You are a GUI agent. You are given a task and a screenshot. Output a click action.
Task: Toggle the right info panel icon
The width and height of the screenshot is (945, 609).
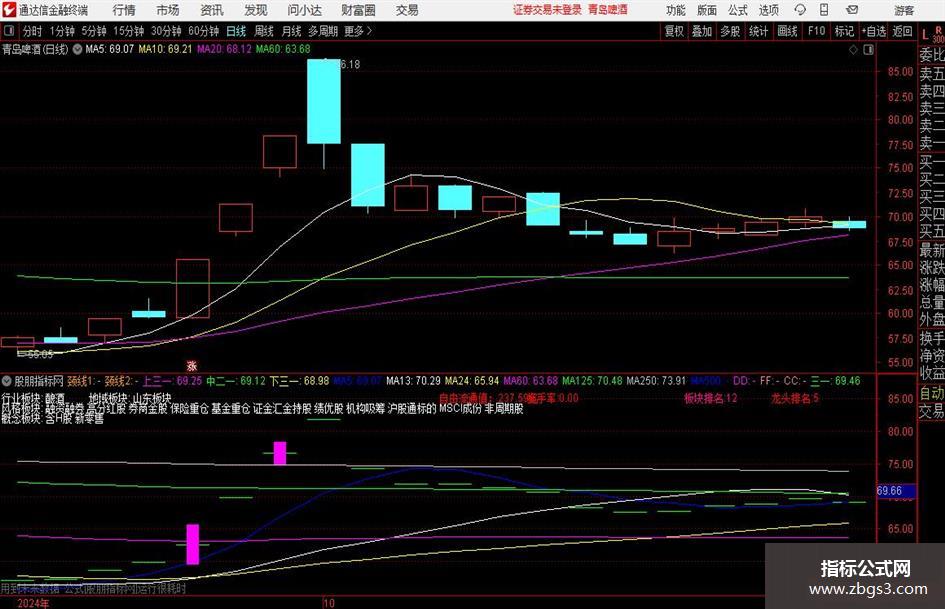coord(868,50)
